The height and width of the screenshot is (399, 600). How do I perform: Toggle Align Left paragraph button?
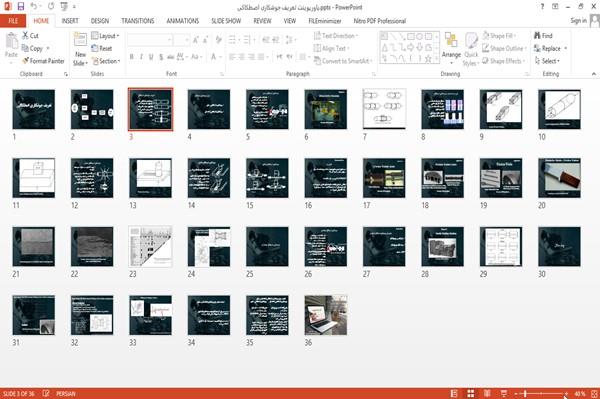click(232, 57)
